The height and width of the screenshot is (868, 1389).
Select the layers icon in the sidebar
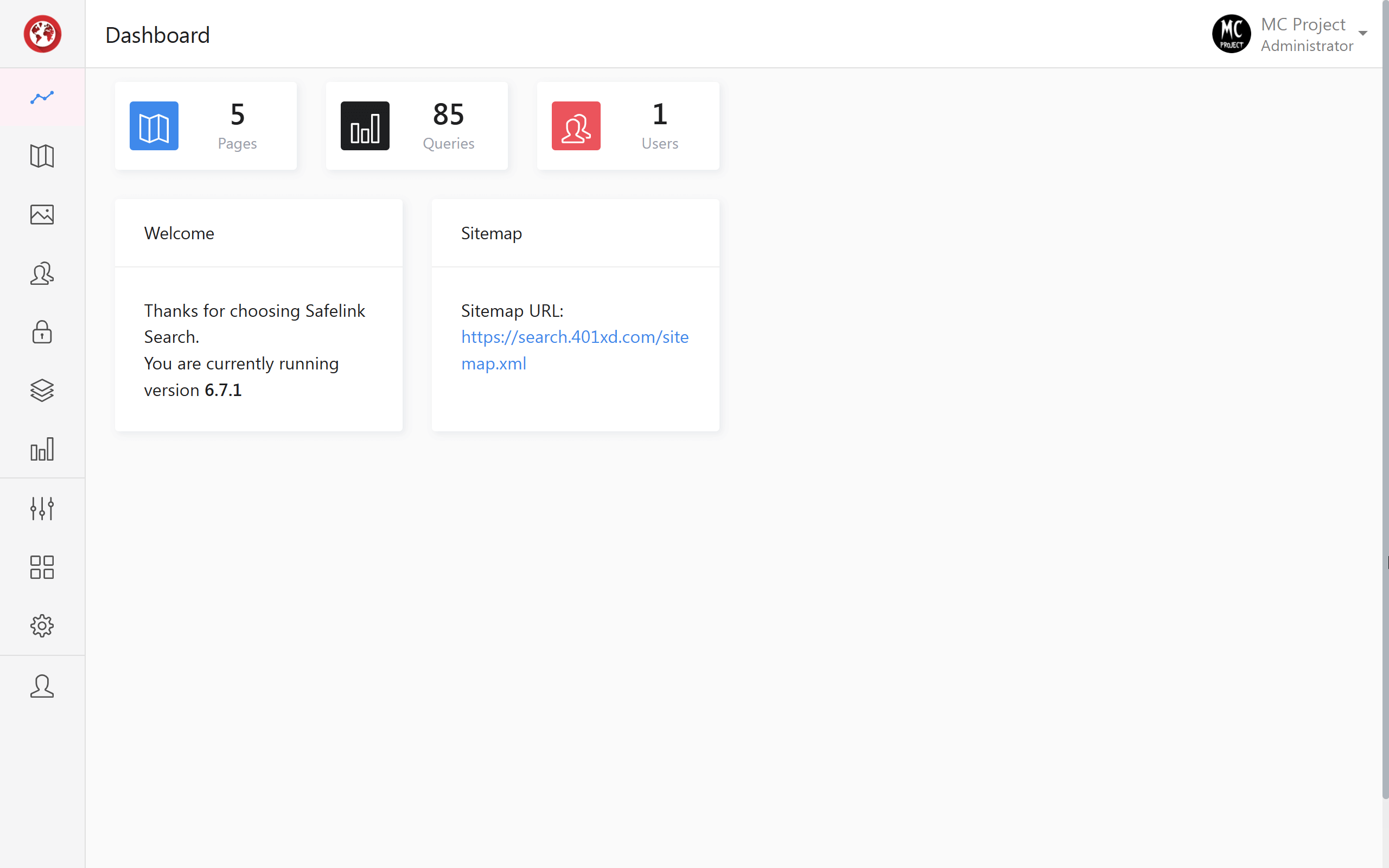41,391
